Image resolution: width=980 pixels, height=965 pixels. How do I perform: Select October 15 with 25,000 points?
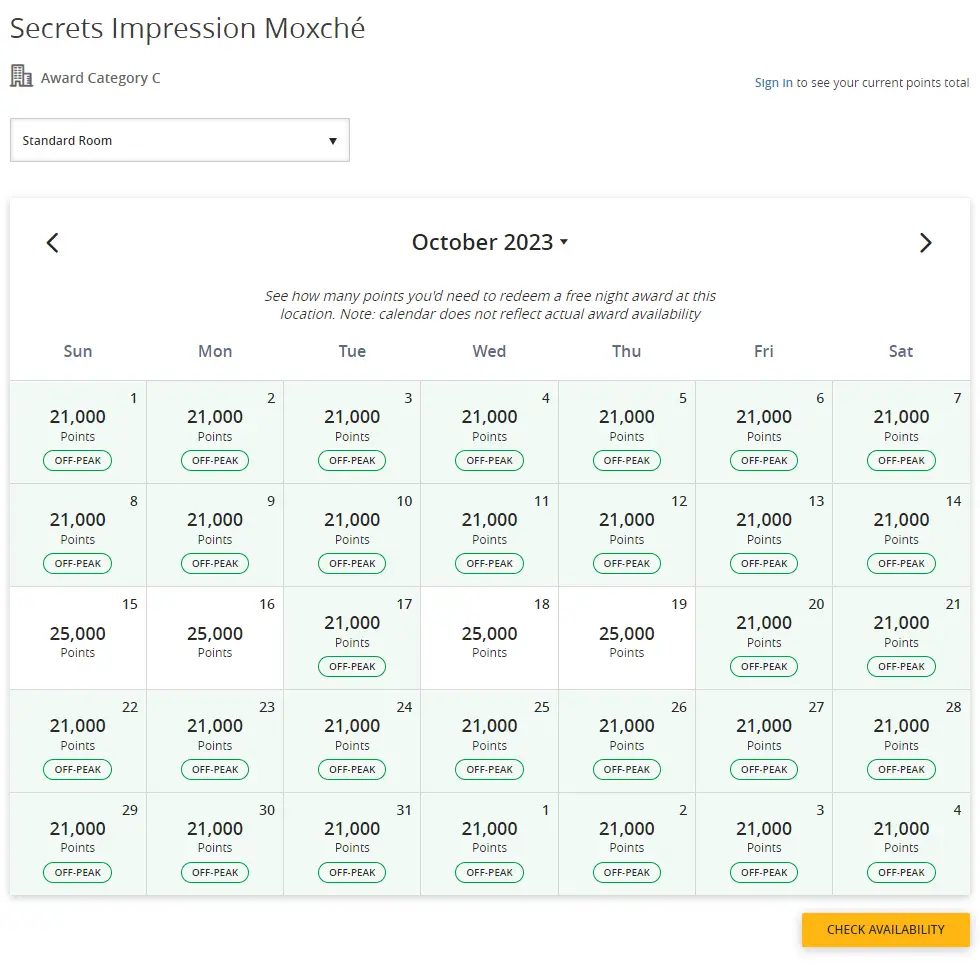pyautogui.click(x=78, y=637)
